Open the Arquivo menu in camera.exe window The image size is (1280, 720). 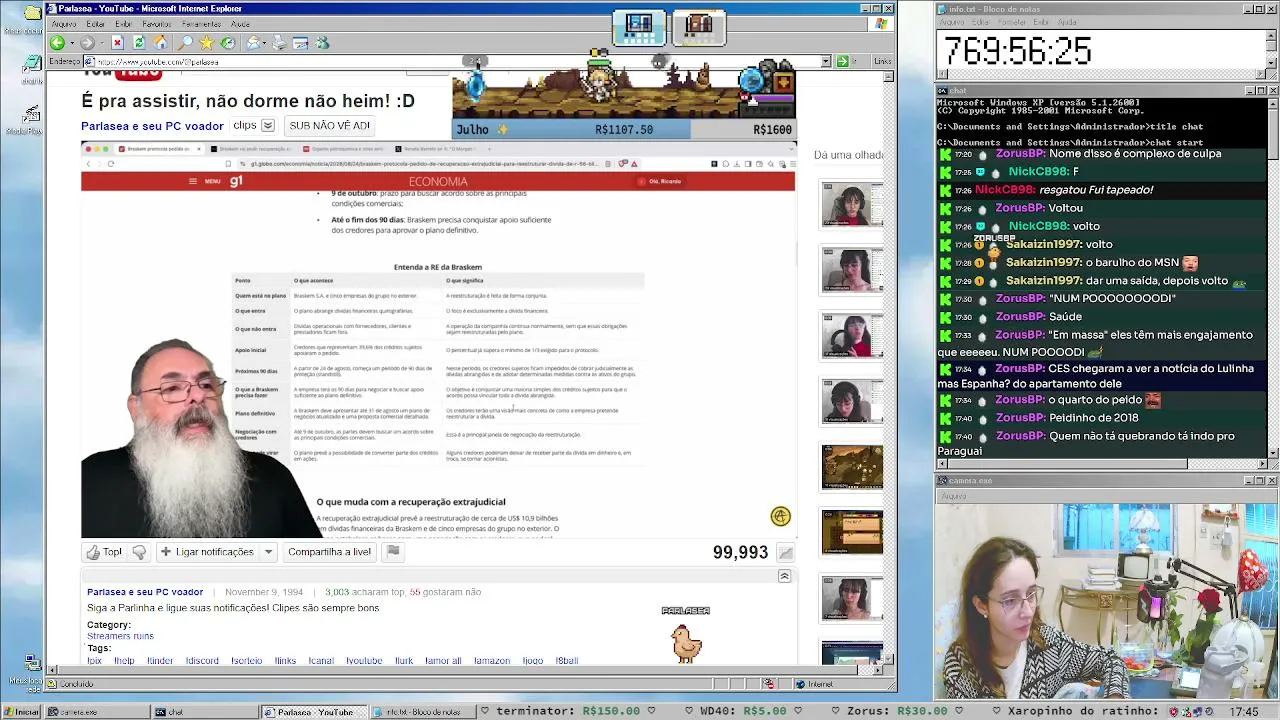(x=953, y=496)
